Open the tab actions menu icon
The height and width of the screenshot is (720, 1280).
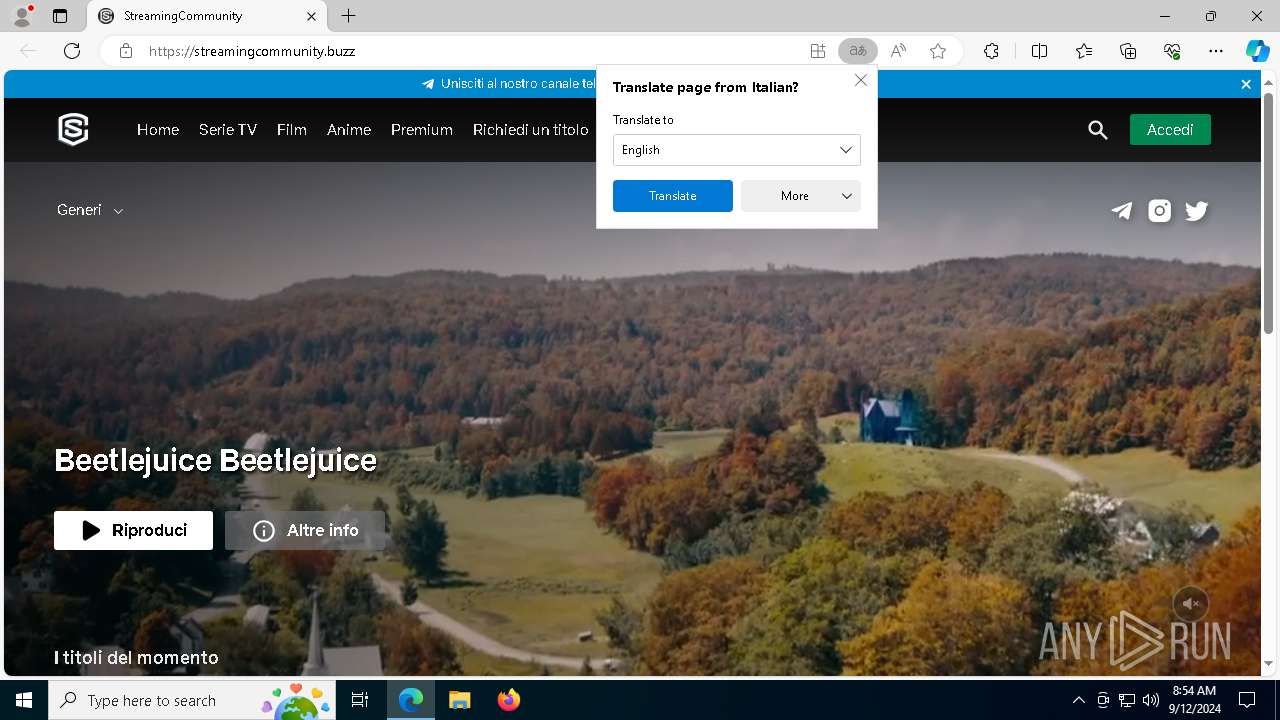60,16
